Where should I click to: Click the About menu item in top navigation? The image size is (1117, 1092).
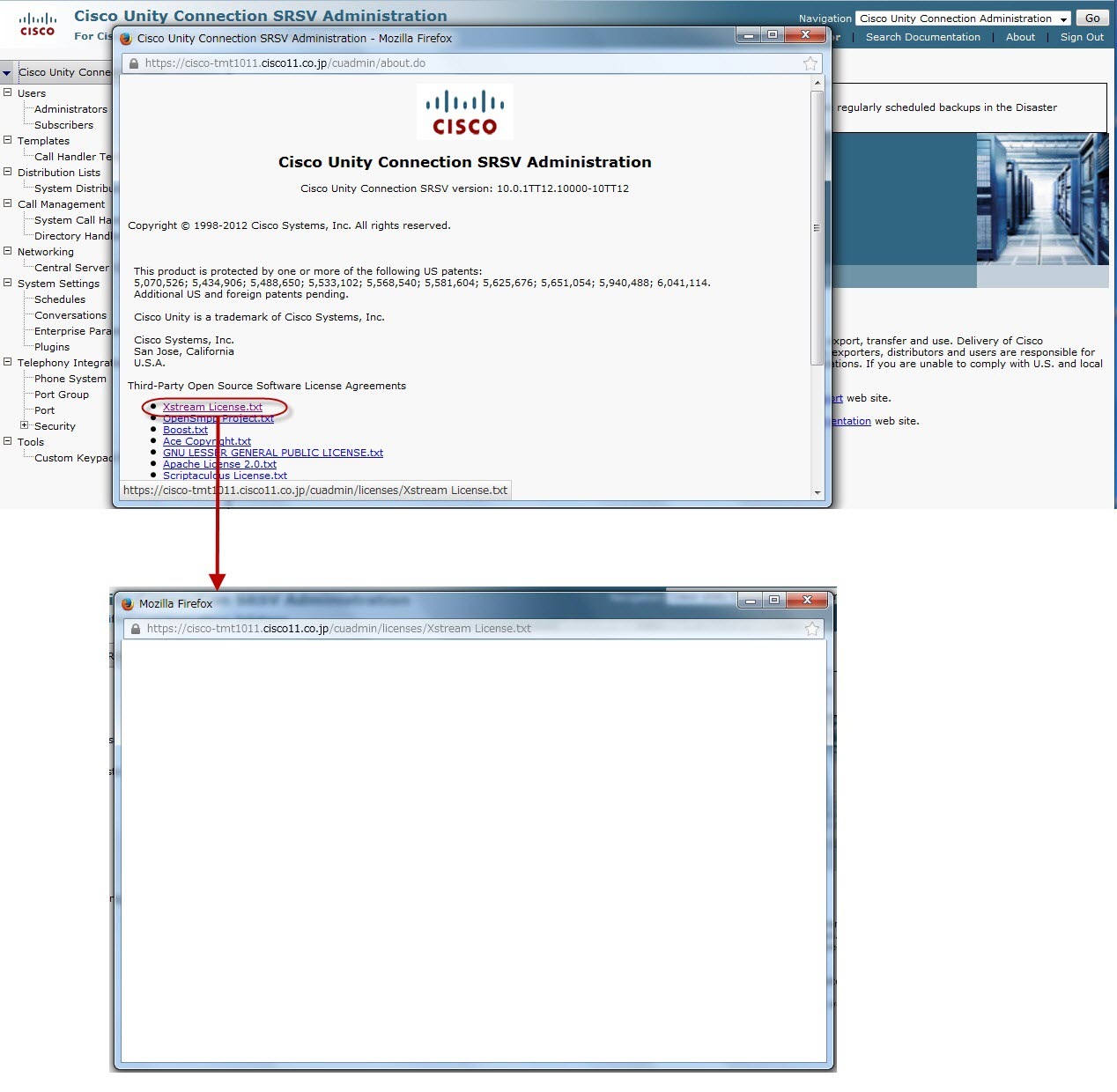click(x=1020, y=37)
